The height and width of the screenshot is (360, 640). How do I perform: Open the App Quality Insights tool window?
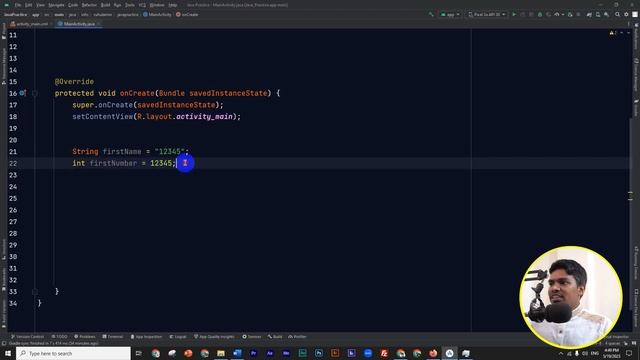click(214, 336)
